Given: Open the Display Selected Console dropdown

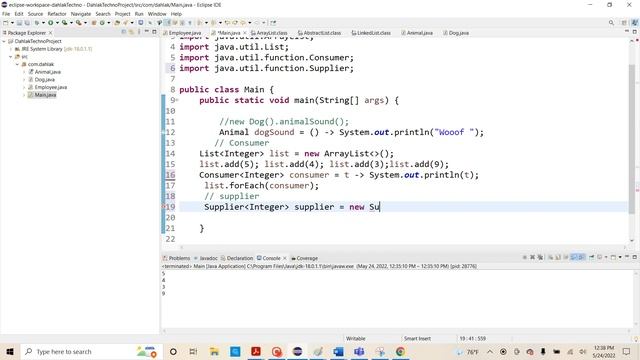Looking at the screenshot, I should coord(606,257).
